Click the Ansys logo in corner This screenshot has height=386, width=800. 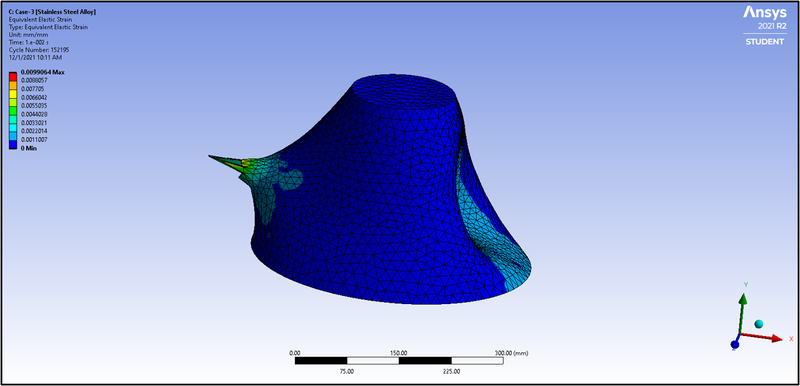(x=764, y=12)
